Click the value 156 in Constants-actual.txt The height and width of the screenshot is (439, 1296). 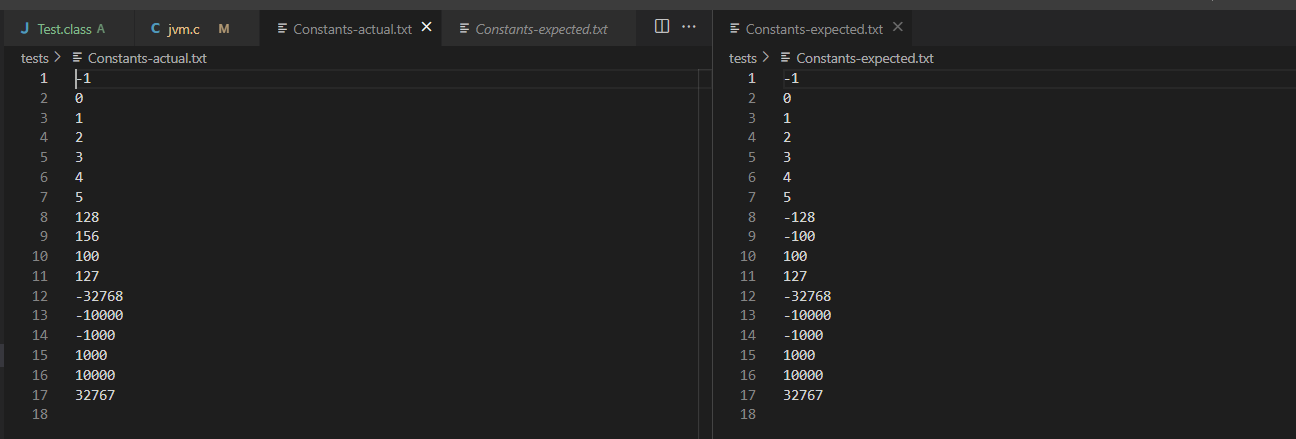(x=87, y=237)
